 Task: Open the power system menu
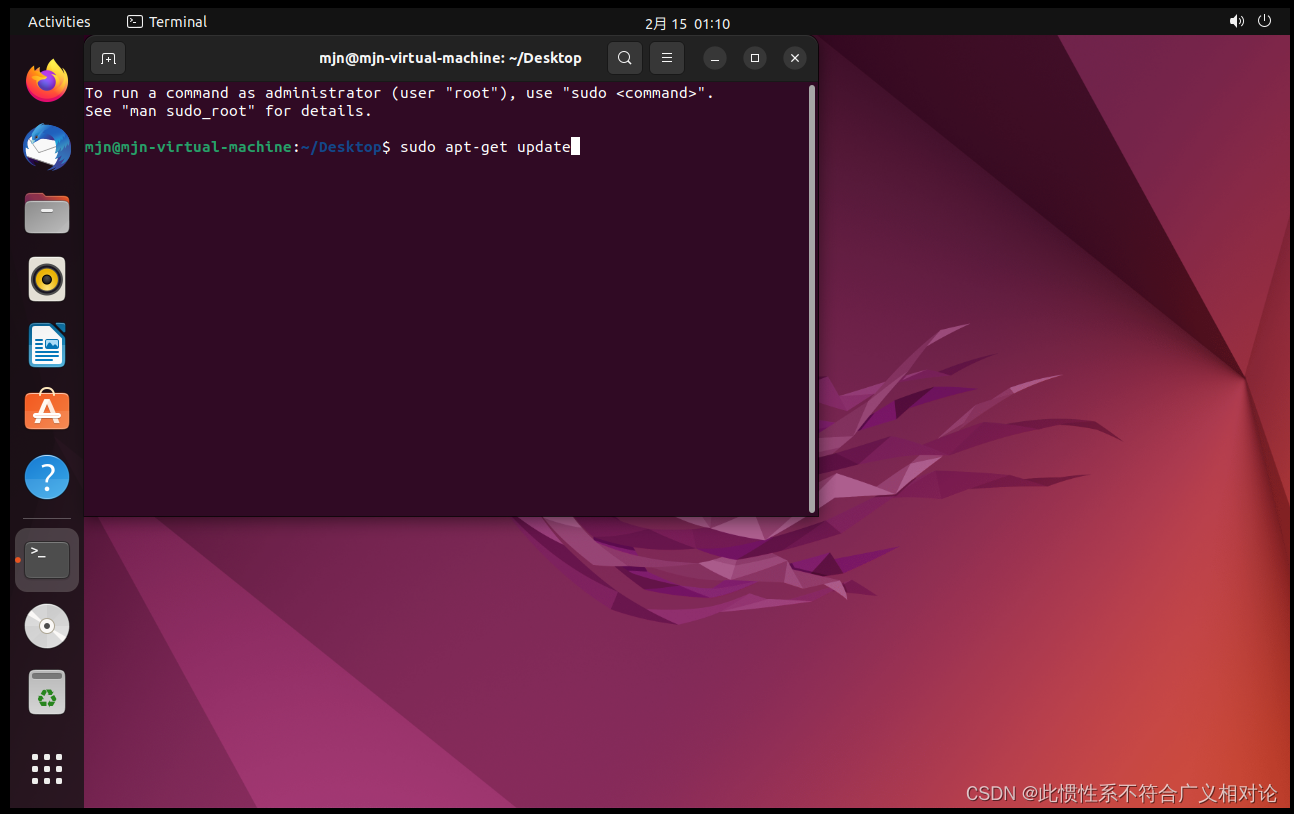(x=1265, y=21)
